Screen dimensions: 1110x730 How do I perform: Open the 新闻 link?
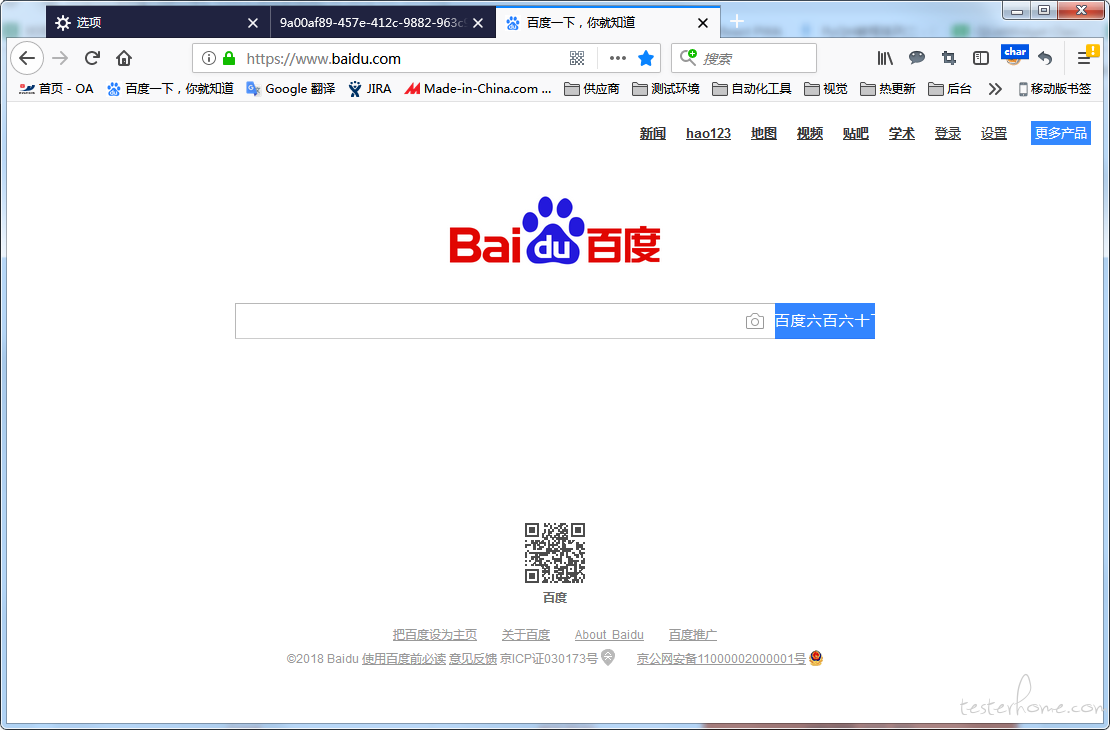653,133
